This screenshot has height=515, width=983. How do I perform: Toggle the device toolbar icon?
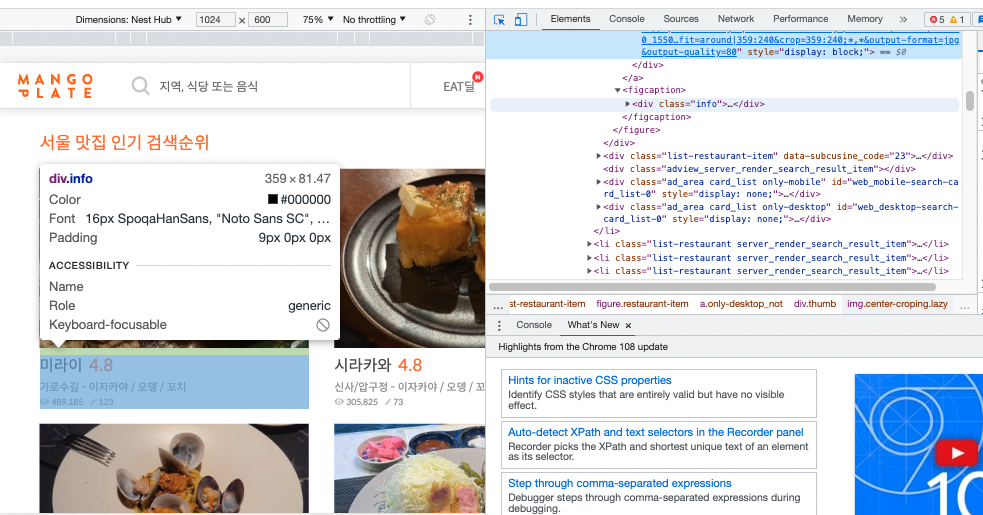[520, 19]
